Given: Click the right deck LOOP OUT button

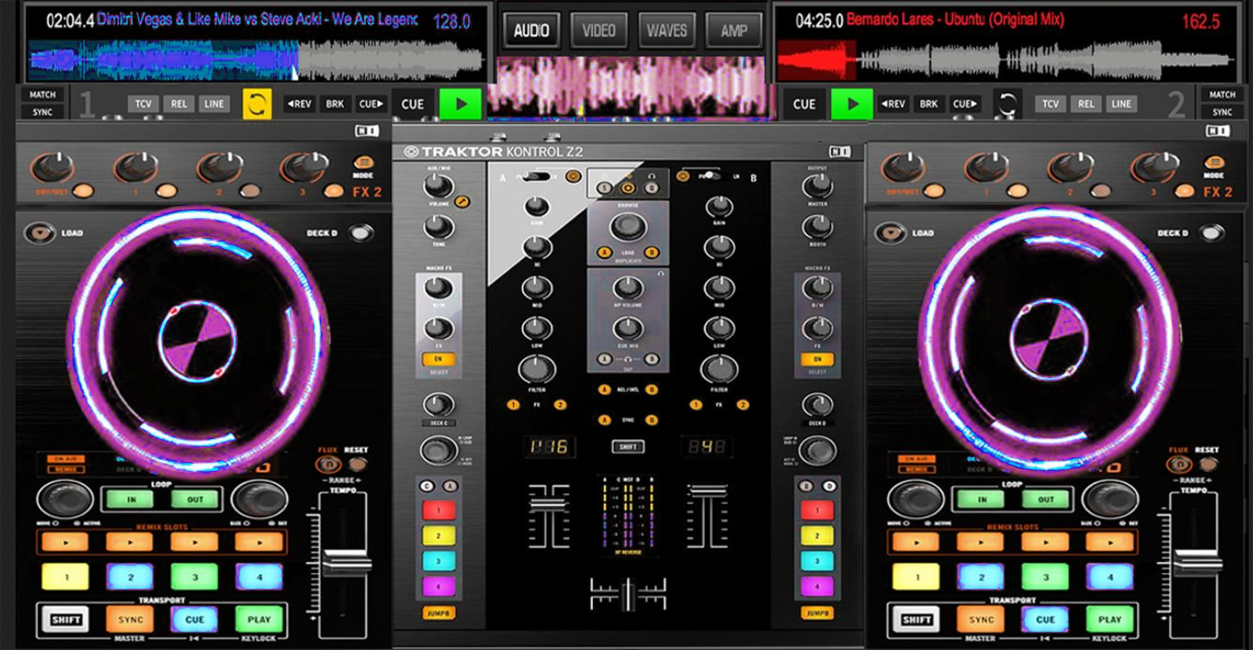Looking at the screenshot, I should 1046,499.
